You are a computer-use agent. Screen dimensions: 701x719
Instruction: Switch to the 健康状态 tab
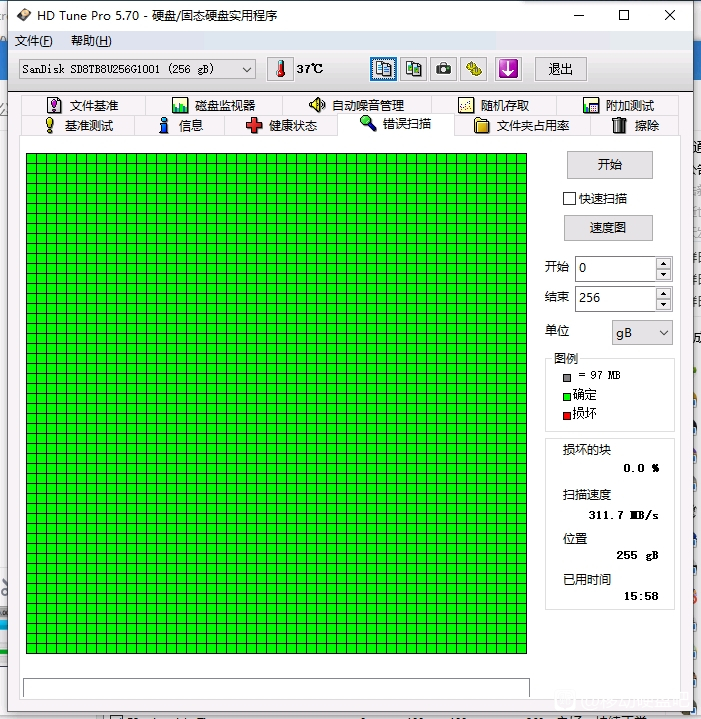point(281,125)
